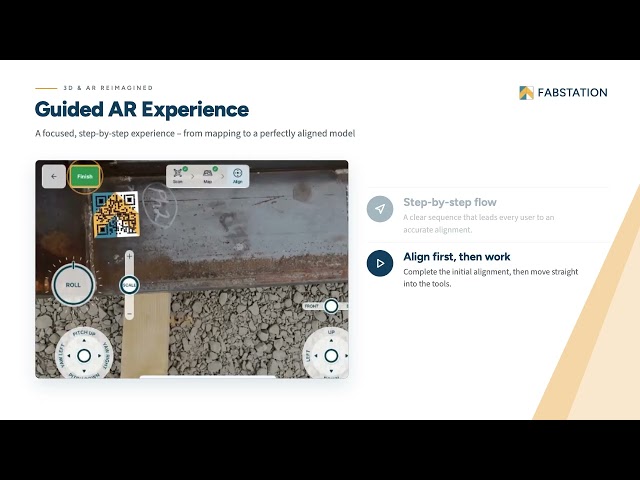Click the green Finish button
Screen dimensions: 640x480
[x=85, y=176]
